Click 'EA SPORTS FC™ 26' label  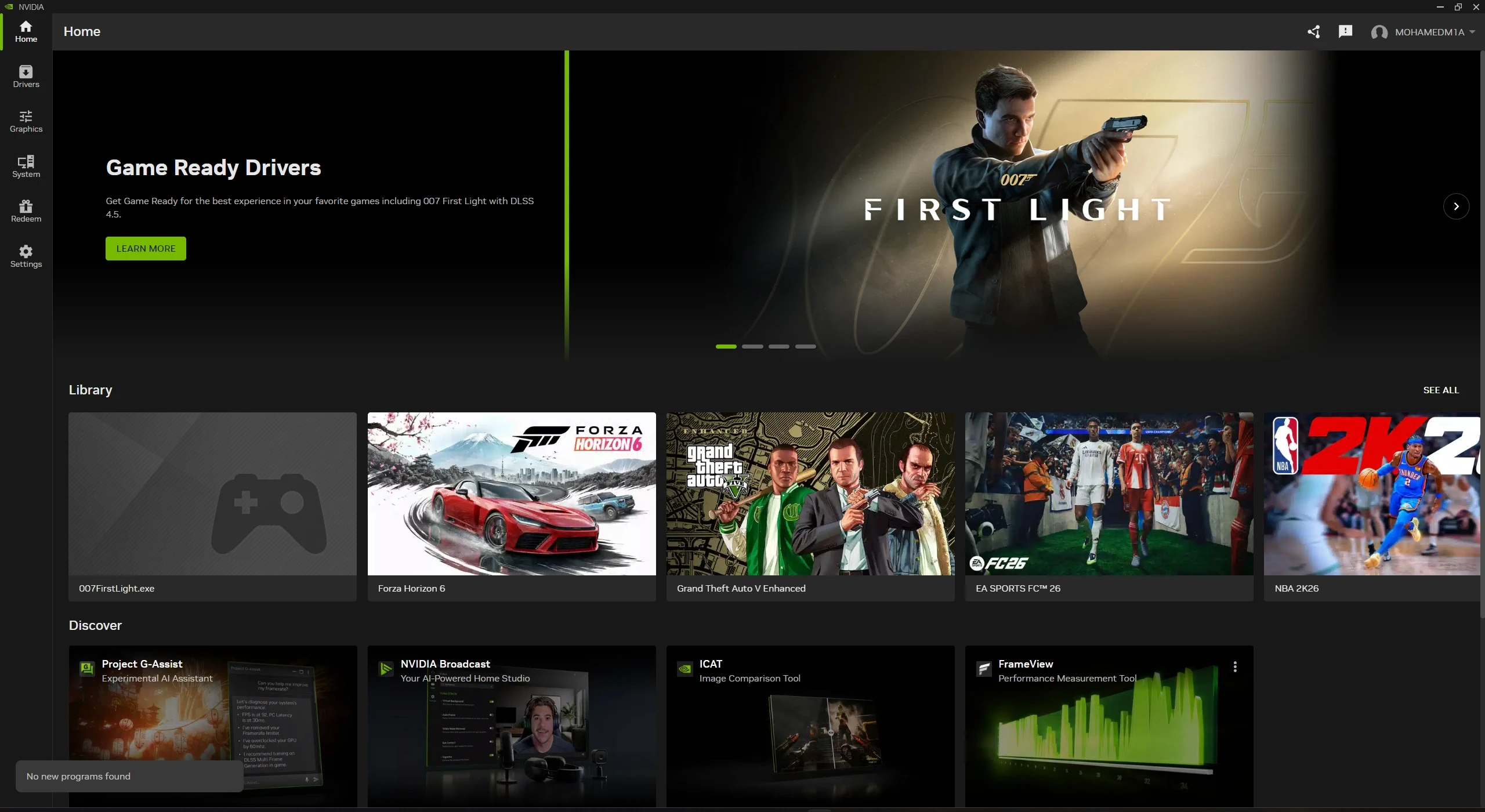pyautogui.click(x=1017, y=588)
